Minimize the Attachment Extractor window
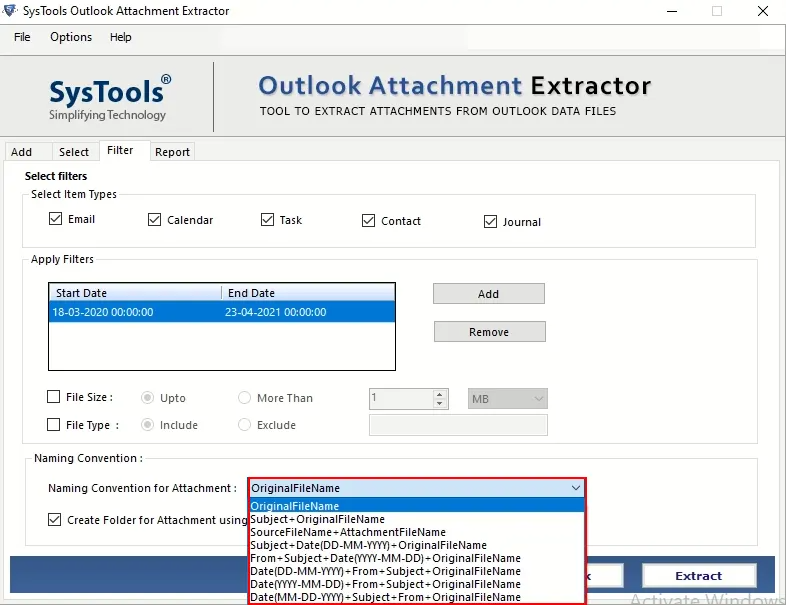Image resolution: width=786 pixels, height=605 pixels. coord(672,11)
